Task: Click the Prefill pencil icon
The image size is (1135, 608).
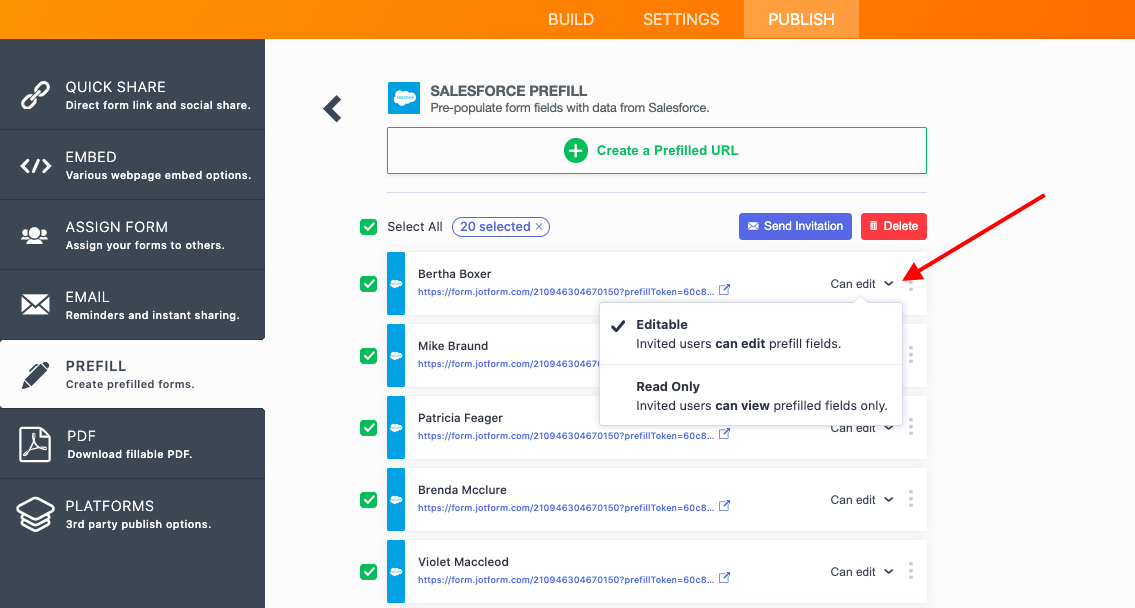Action: coord(35,375)
